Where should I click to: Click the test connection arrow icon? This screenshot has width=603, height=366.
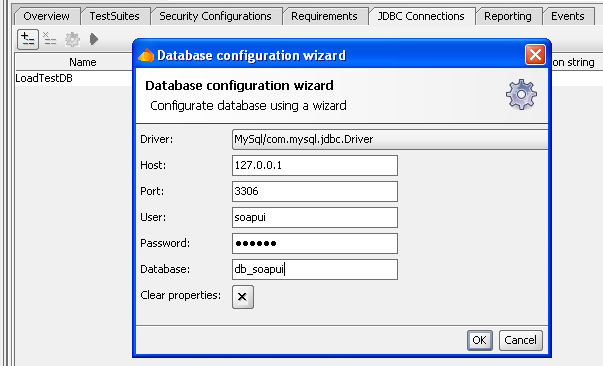click(x=94, y=39)
